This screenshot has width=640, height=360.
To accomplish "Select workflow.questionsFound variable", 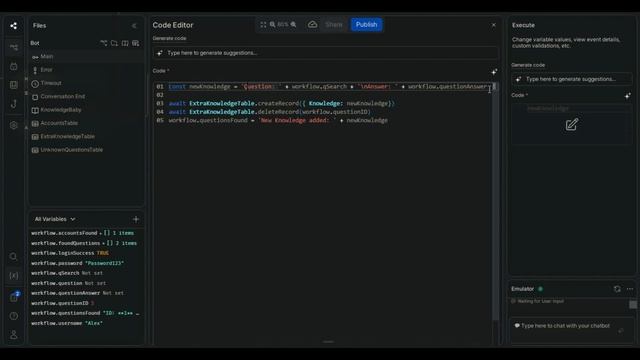I will tap(85, 313).
